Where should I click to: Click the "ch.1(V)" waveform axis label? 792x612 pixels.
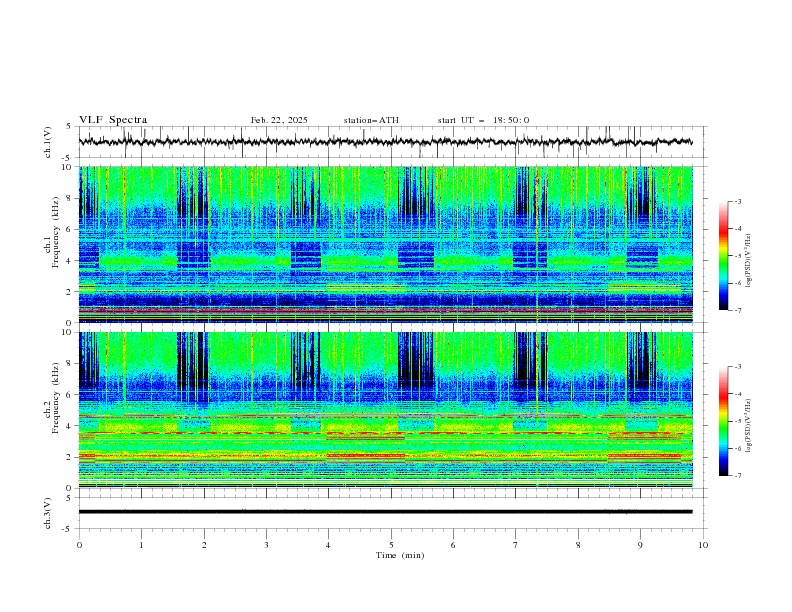48,142
